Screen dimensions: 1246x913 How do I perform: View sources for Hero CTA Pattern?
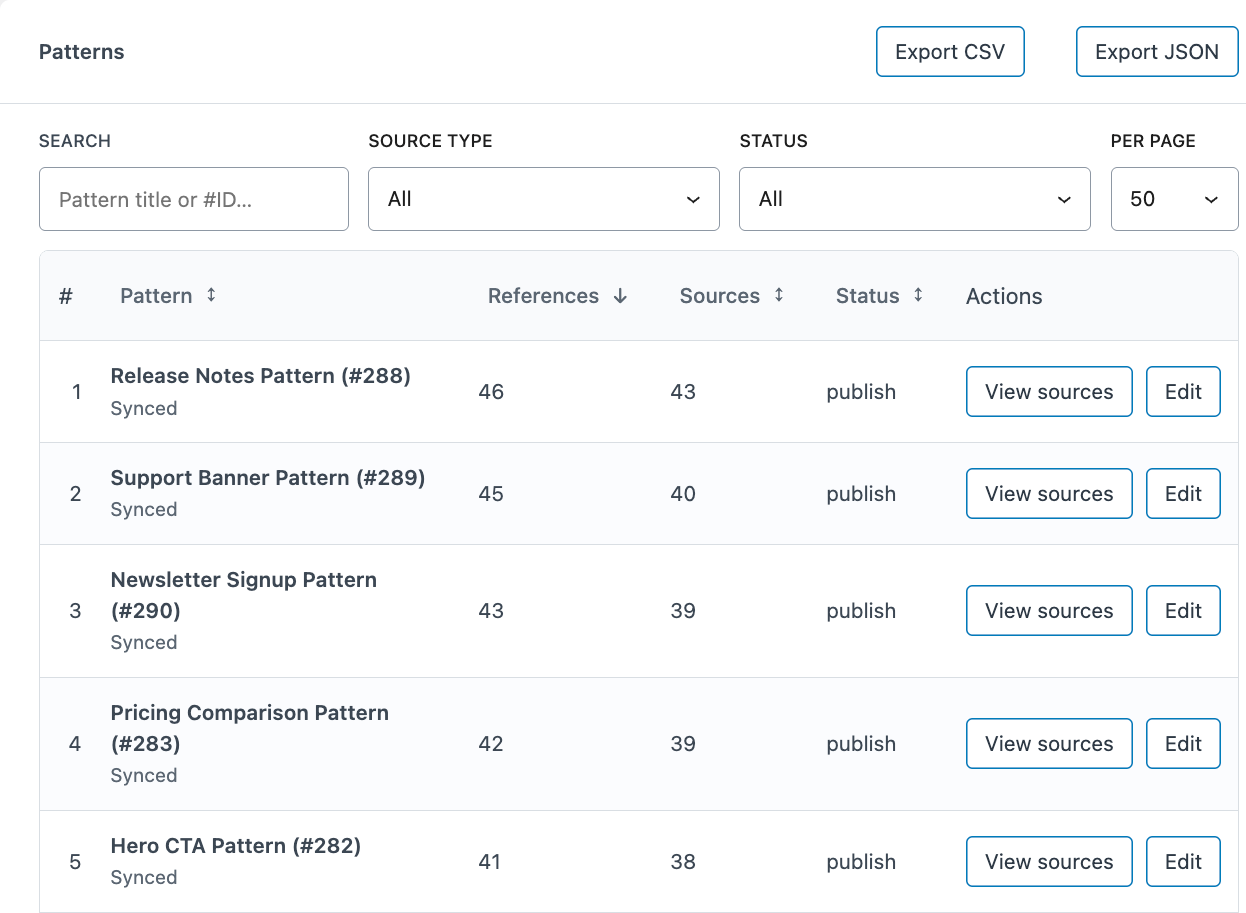point(1048,861)
